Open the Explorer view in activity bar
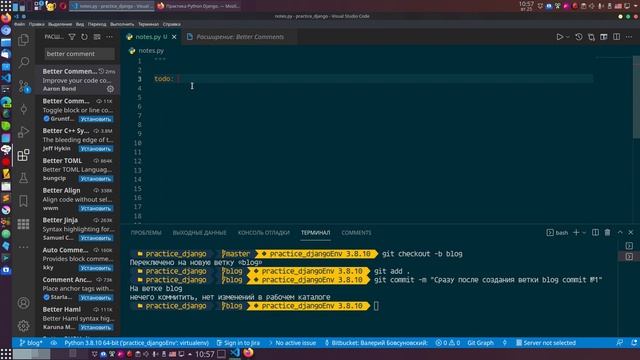 (24, 40)
